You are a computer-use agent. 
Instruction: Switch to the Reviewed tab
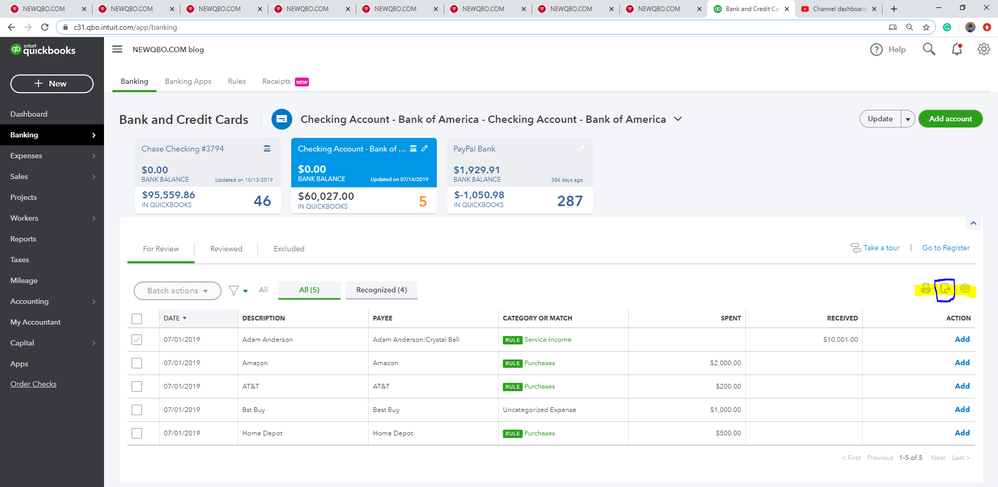point(226,248)
